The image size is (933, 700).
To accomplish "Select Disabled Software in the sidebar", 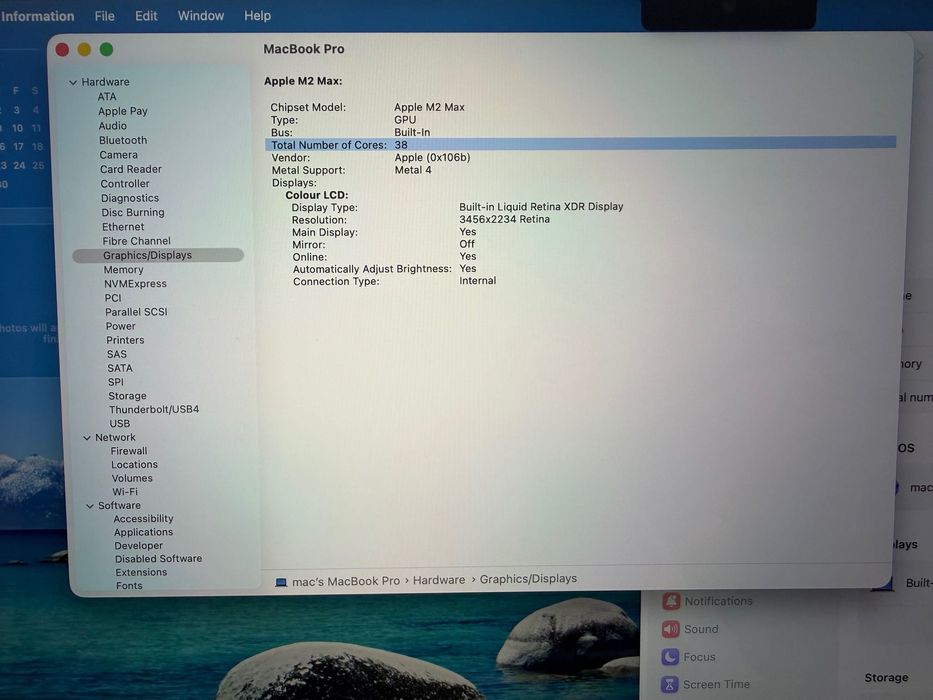I will tap(159, 559).
